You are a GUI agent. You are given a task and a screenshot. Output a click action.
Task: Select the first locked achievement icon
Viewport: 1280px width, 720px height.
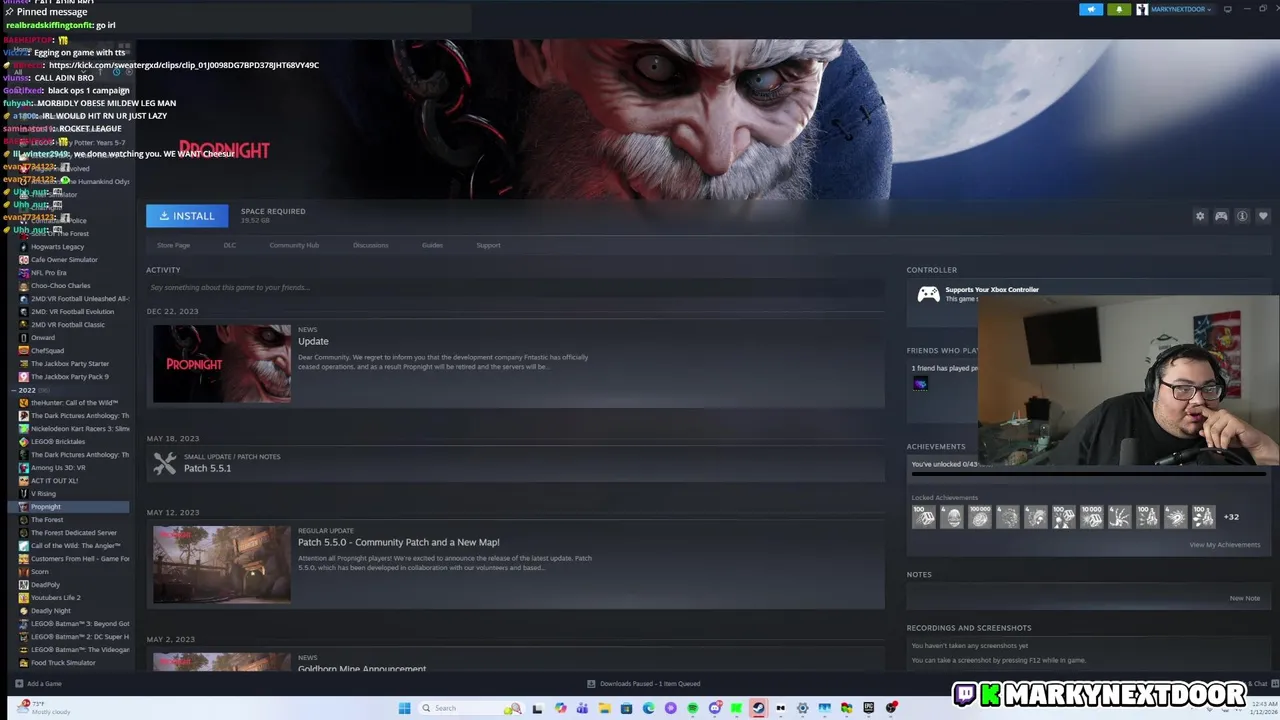924,516
